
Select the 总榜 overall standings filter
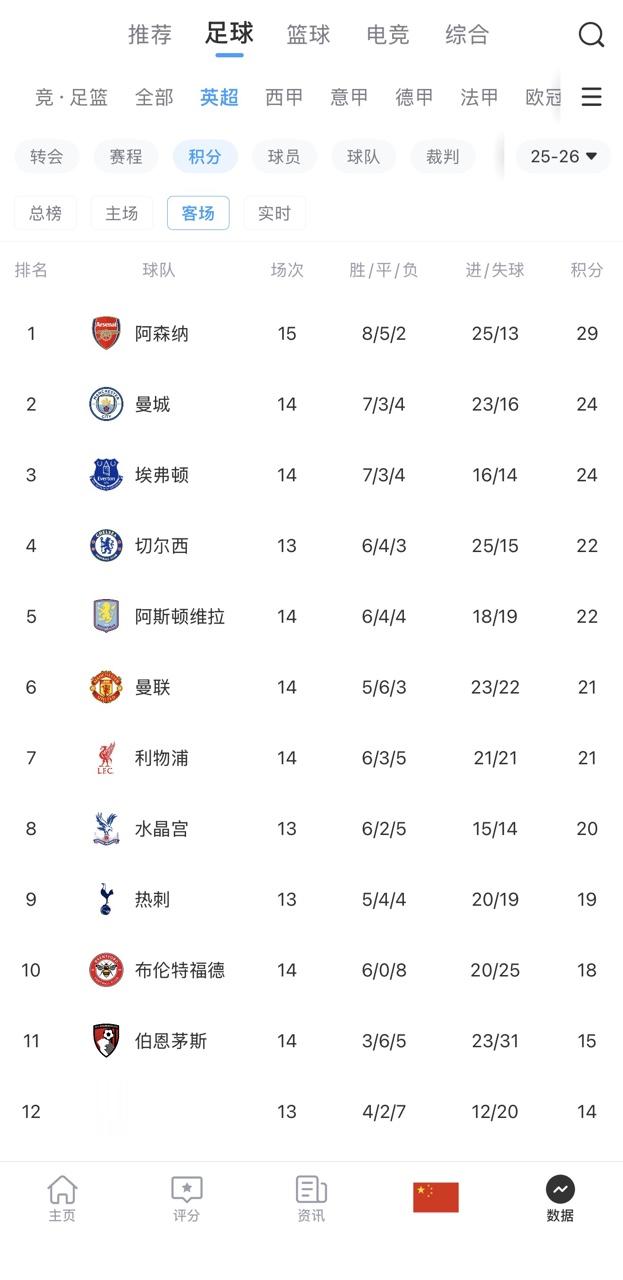[x=45, y=213]
